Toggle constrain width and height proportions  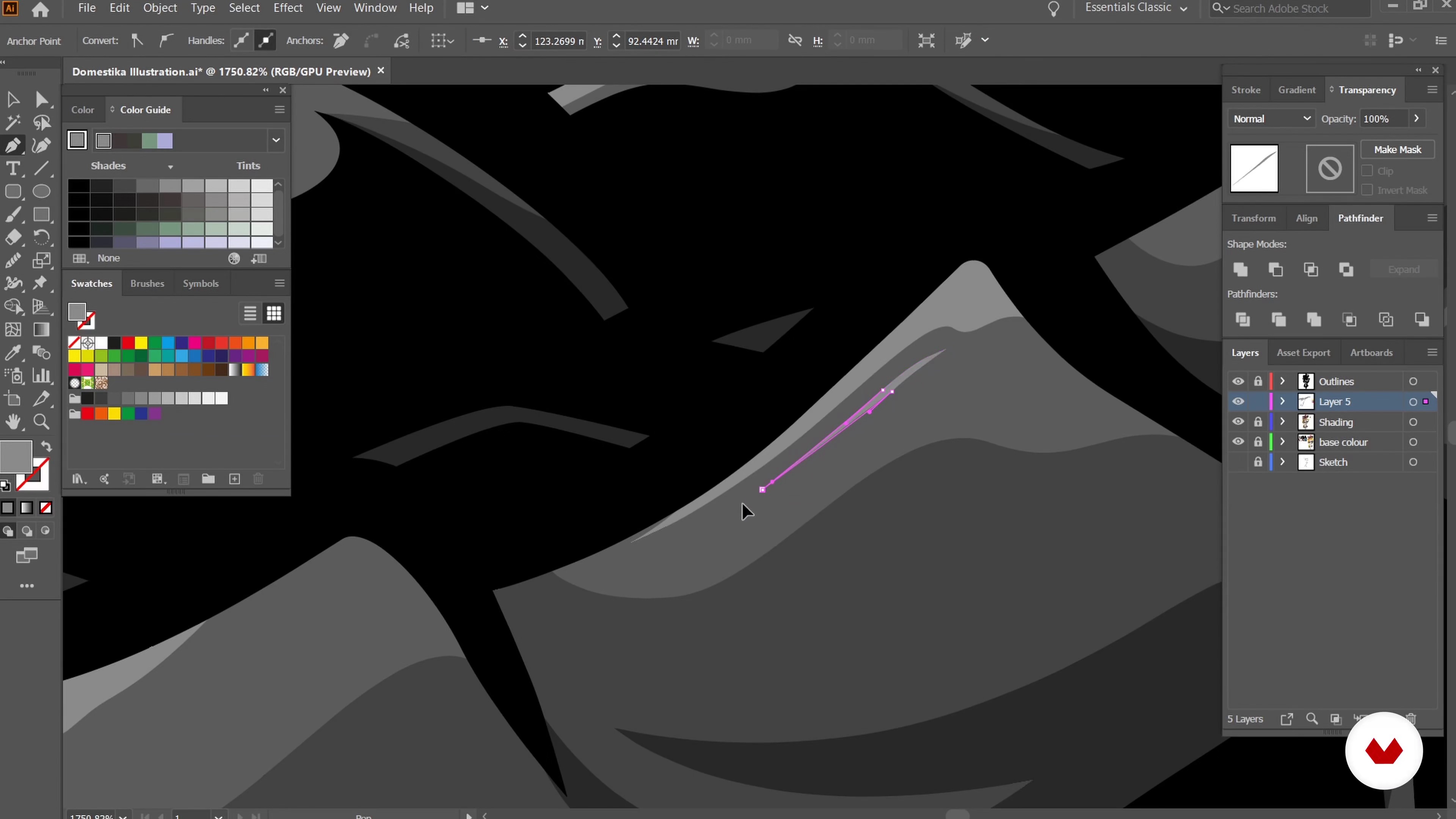click(x=795, y=40)
